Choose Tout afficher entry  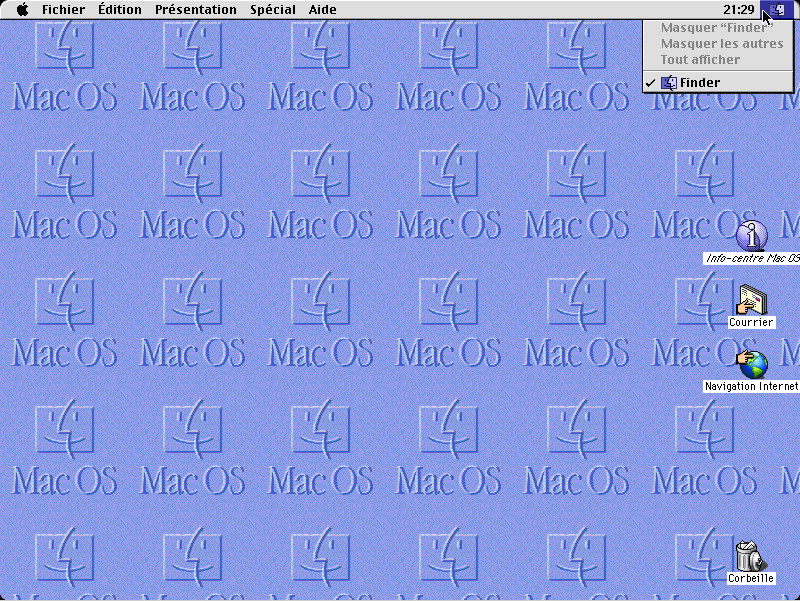coord(717,60)
